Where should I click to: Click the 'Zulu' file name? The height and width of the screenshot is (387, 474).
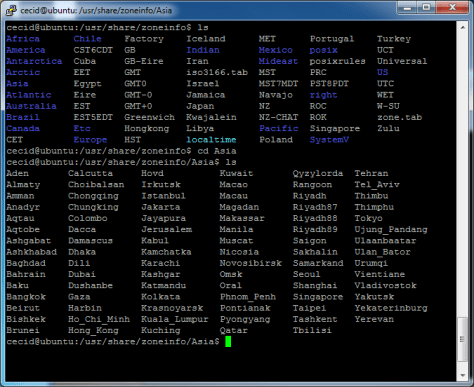[388, 128]
